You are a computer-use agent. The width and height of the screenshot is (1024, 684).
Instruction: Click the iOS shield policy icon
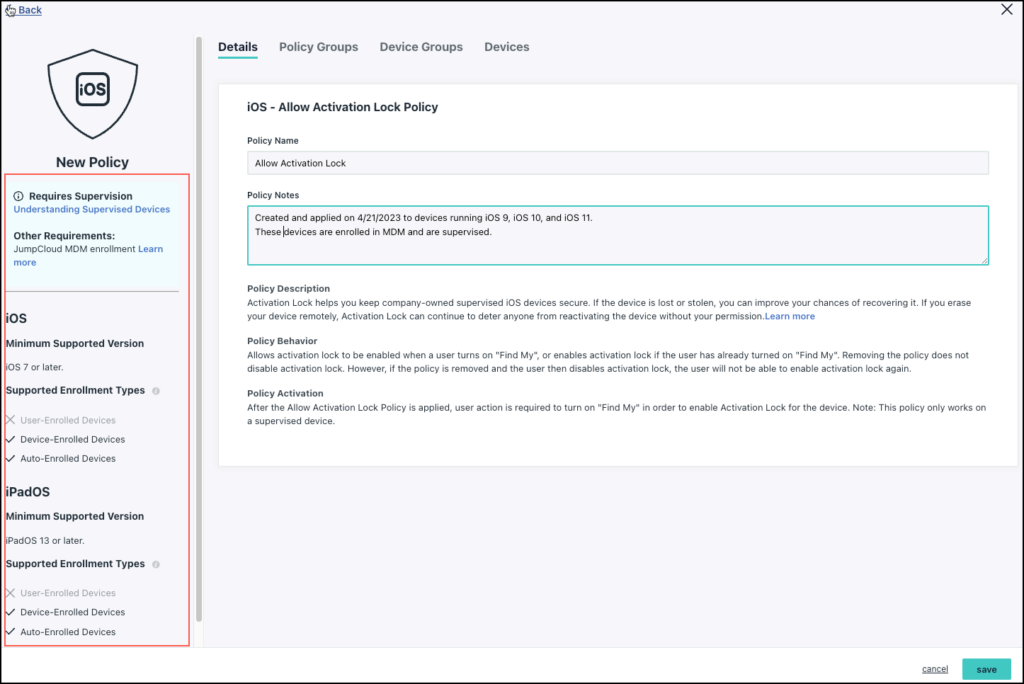pos(92,92)
